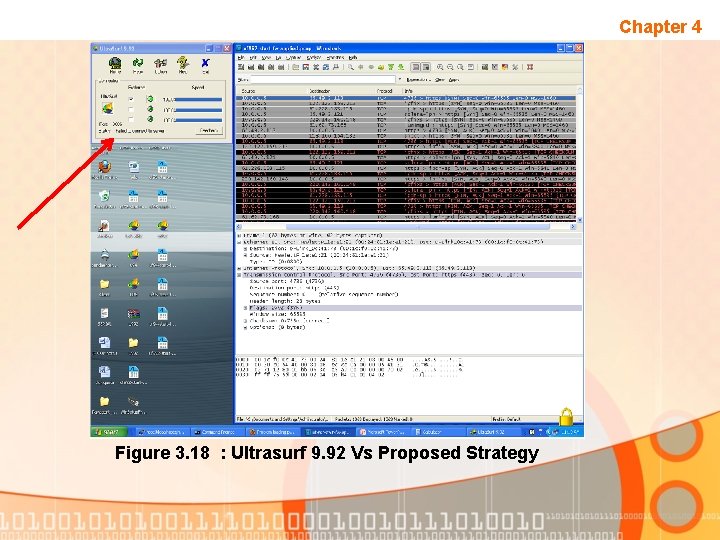This screenshot has height=540, width=720.
Task: Collapse the Ethernet II tree node
Action: click(239, 242)
